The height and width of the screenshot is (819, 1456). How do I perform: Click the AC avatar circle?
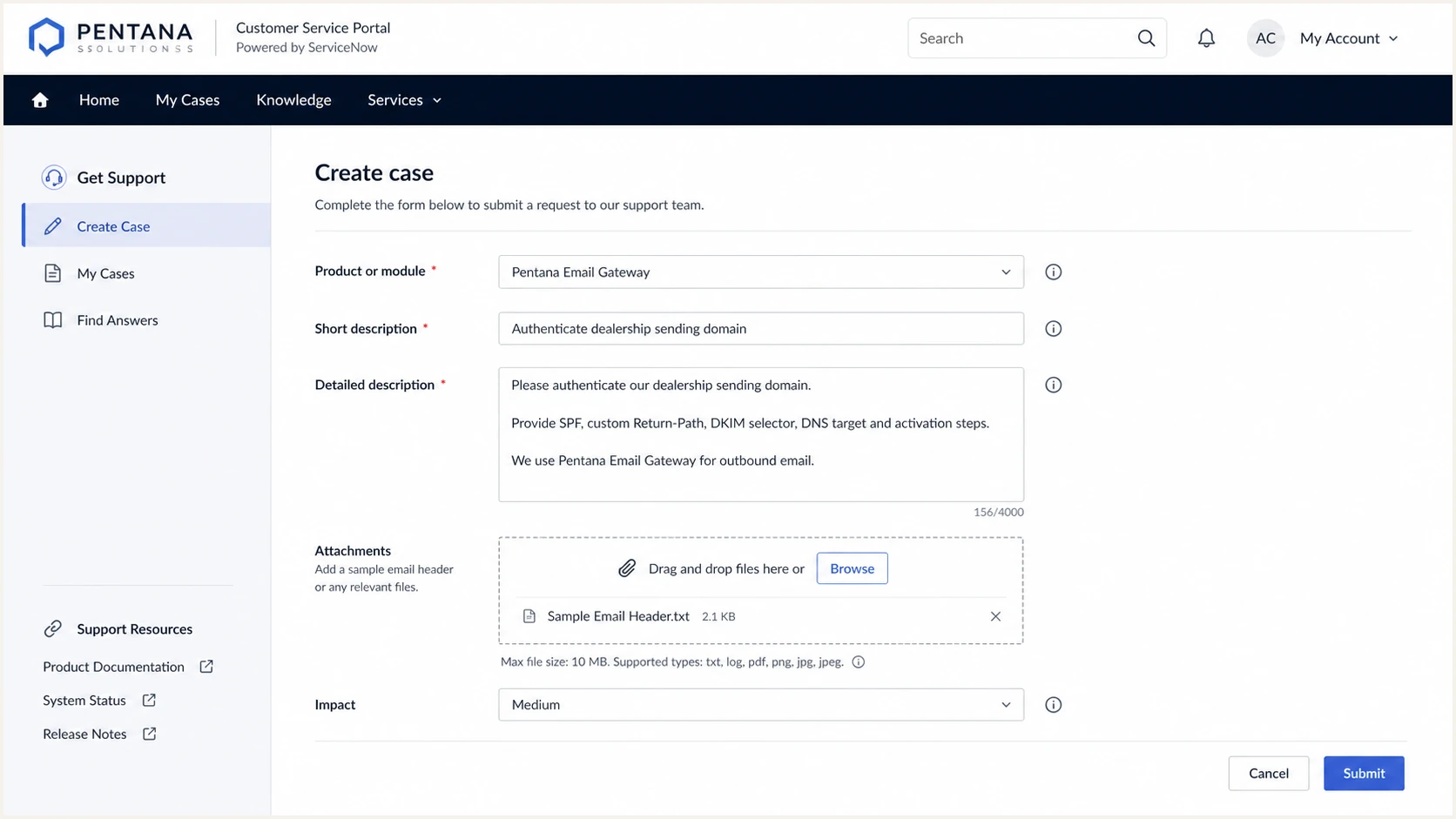[x=1265, y=38]
